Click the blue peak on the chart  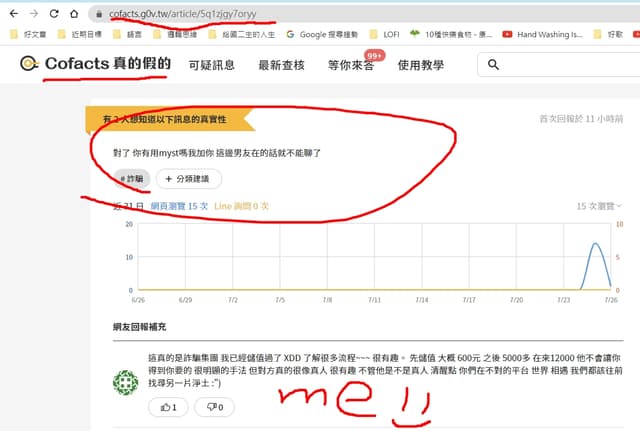(596, 244)
